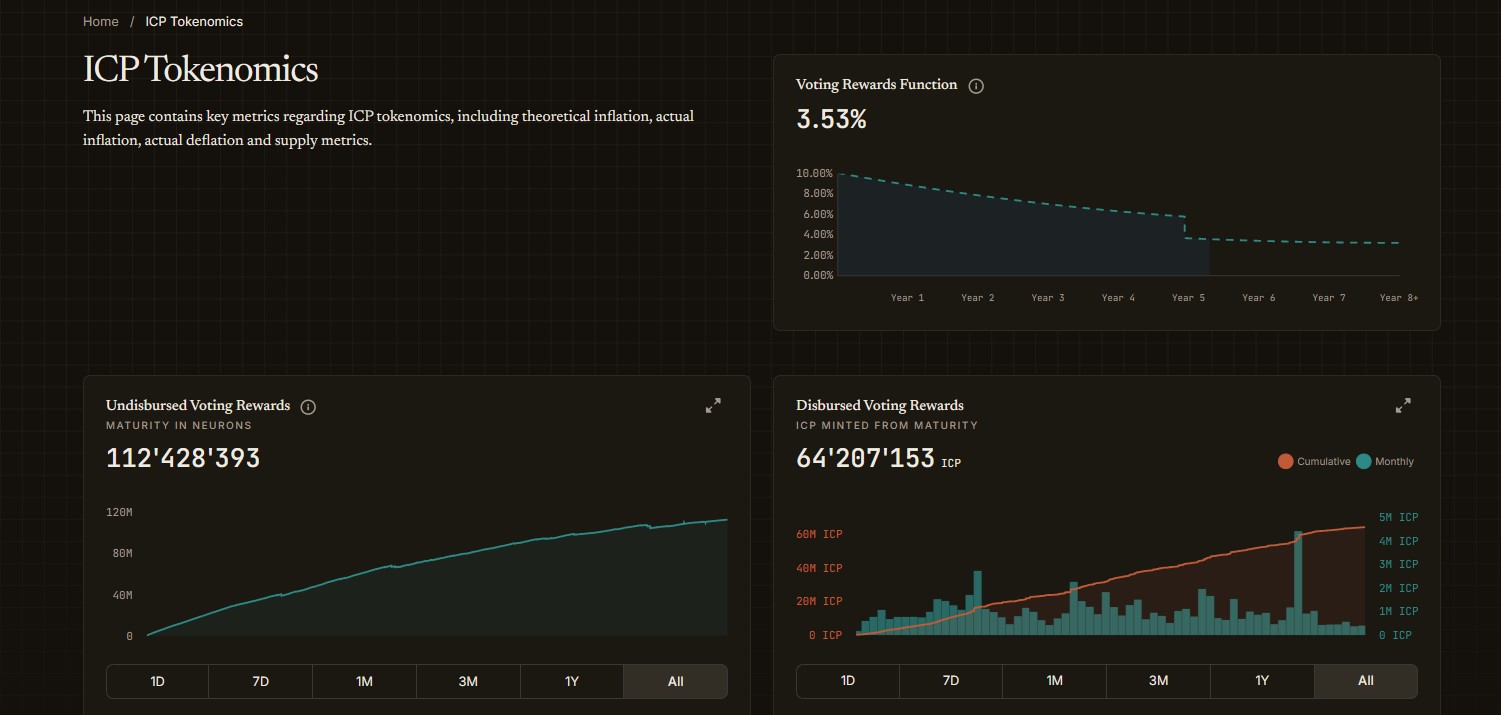The width and height of the screenshot is (1501, 715).
Task: Toggle Cumulative series in Disbursed chart legend
Action: pyautogui.click(x=1314, y=461)
